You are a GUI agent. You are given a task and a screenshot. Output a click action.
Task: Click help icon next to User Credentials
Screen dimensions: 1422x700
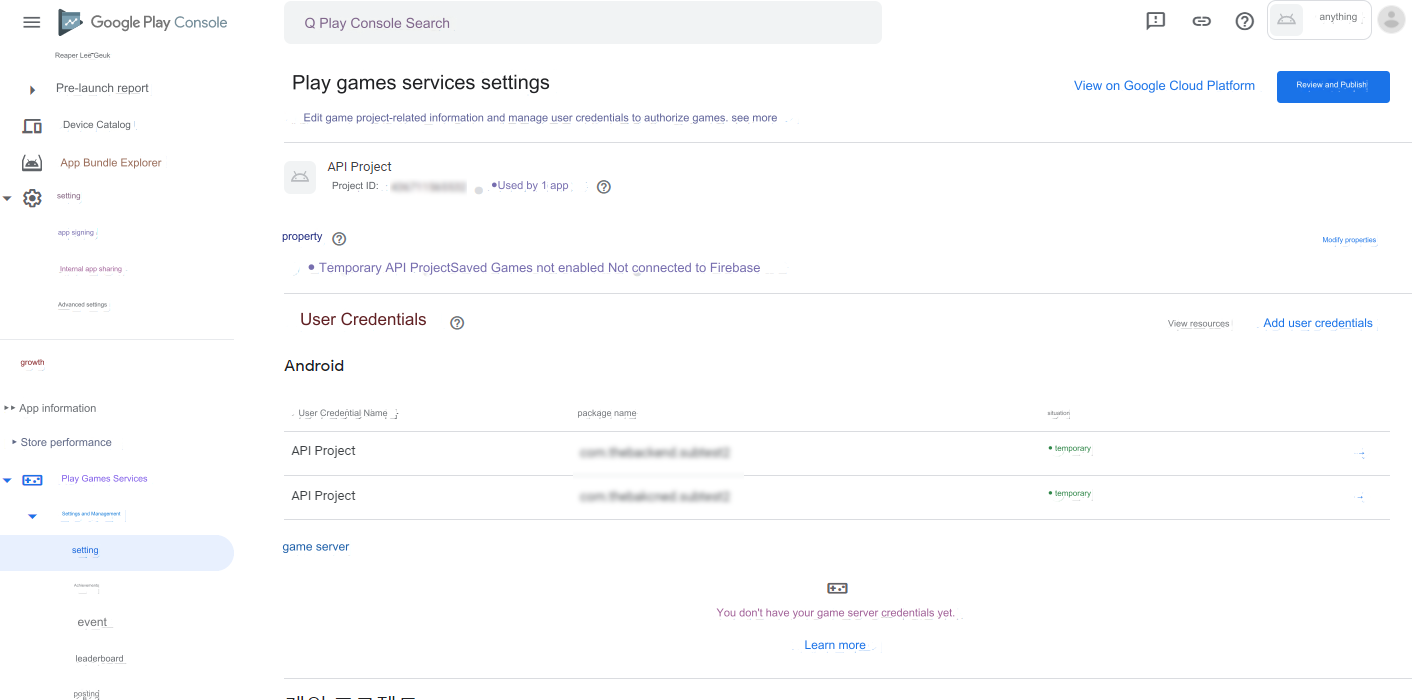pyautogui.click(x=457, y=323)
